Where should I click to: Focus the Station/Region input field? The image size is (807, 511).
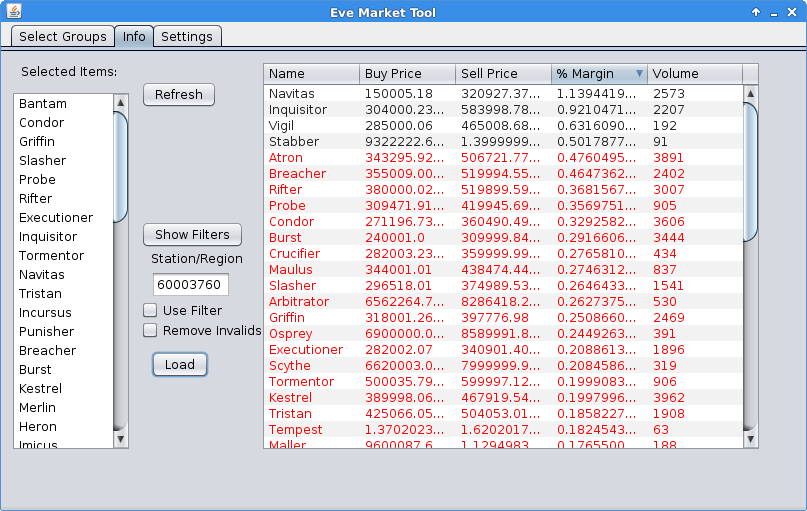190,285
